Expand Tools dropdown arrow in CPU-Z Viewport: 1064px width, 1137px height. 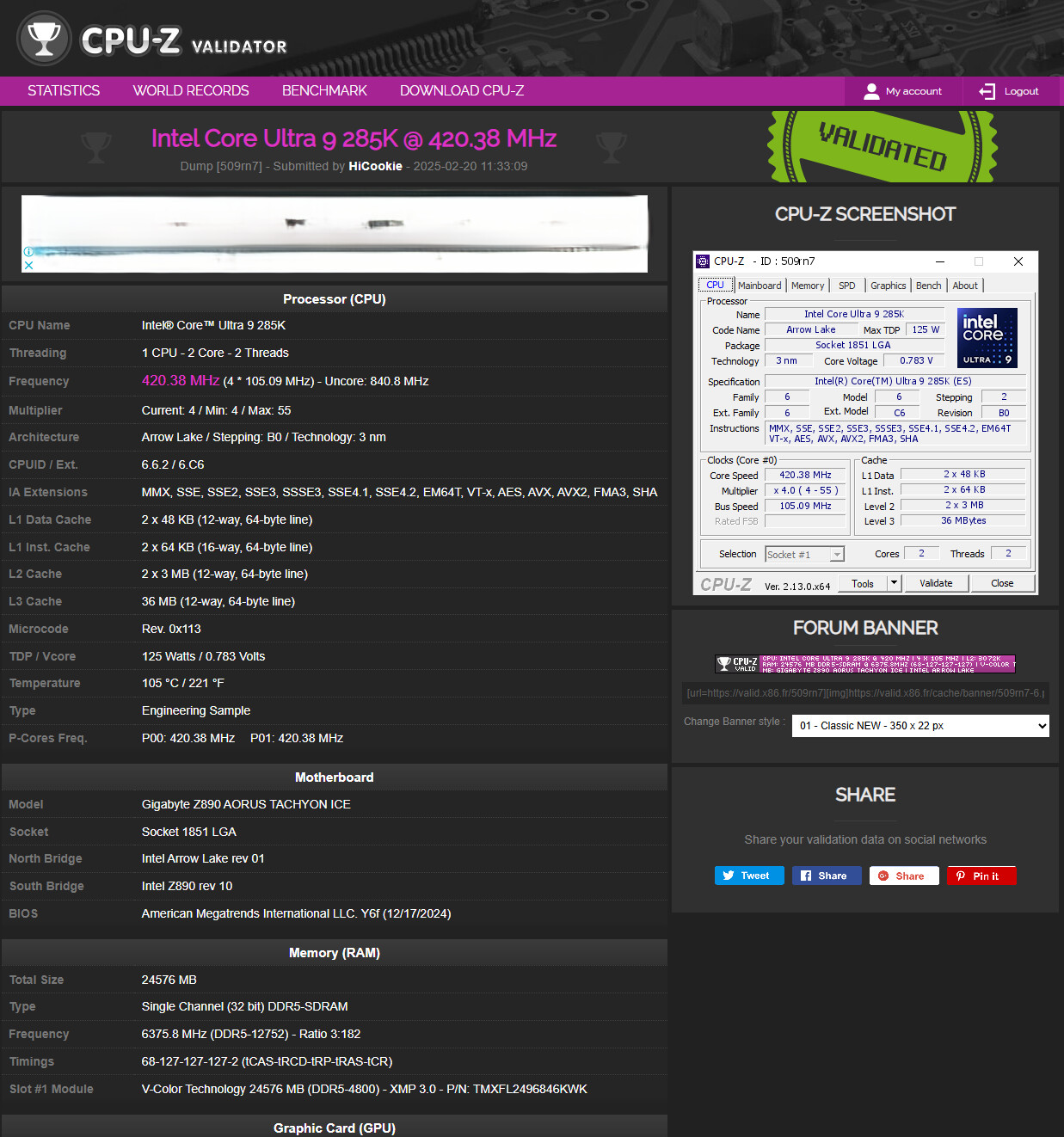click(895, 583)
